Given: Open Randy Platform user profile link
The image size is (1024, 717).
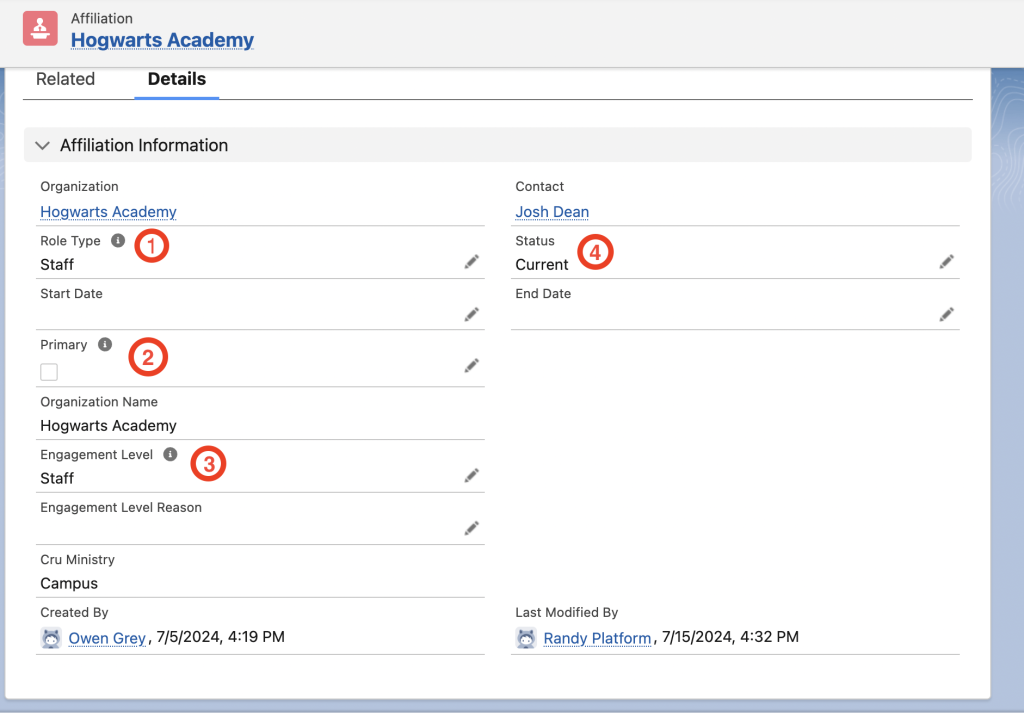Looking at the screenshot, I should tap(597, 637).
